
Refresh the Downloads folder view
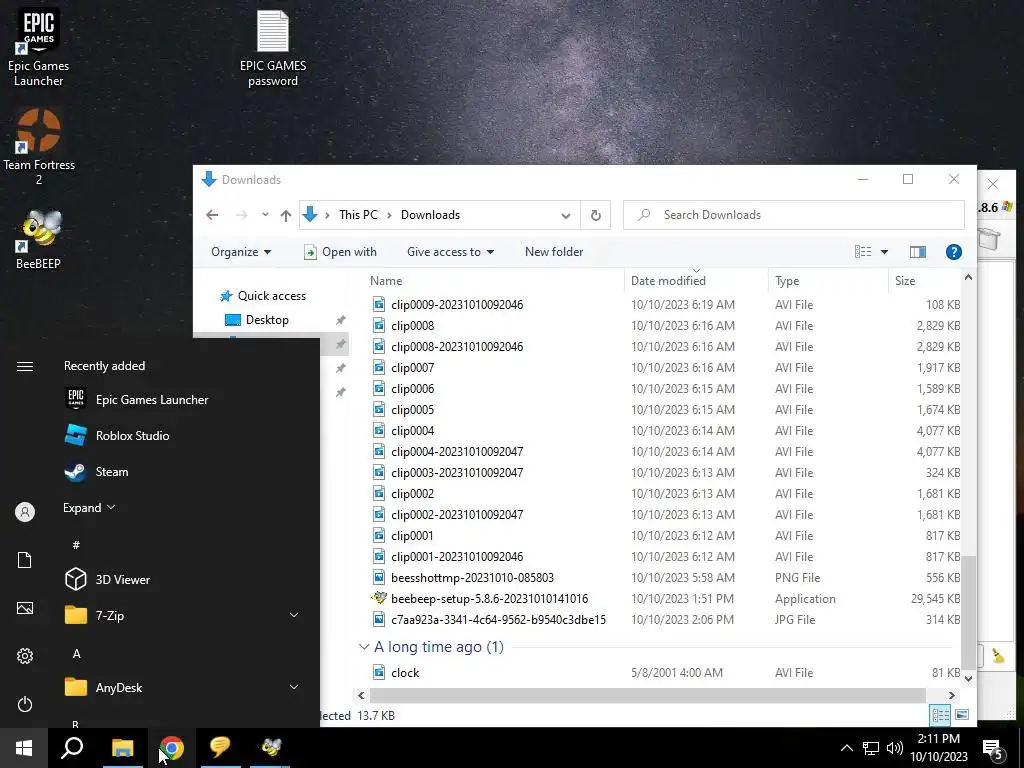pos(596,215)
